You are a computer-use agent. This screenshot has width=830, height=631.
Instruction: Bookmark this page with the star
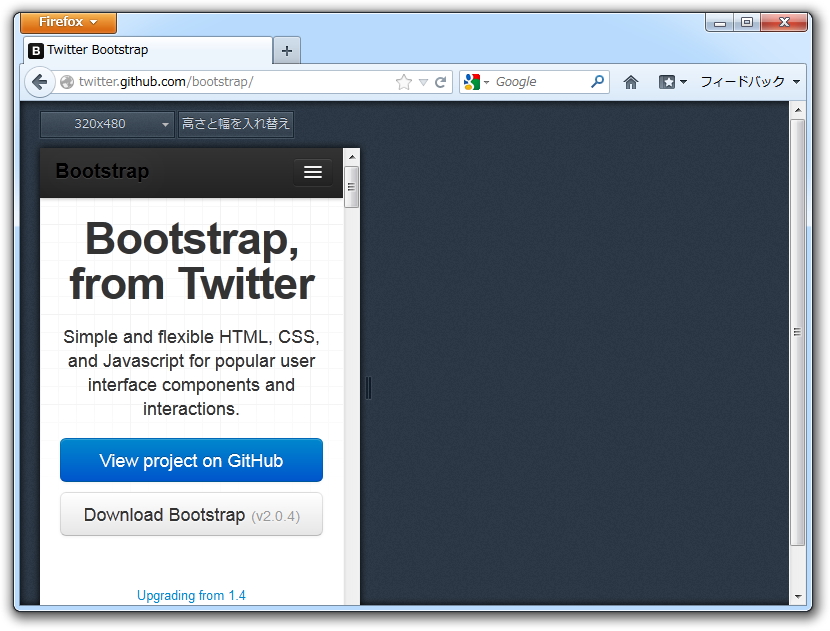click(x=403, y=82)
